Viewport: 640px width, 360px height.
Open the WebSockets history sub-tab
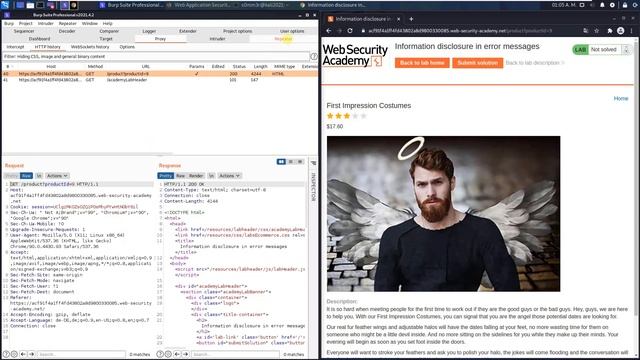90,47
